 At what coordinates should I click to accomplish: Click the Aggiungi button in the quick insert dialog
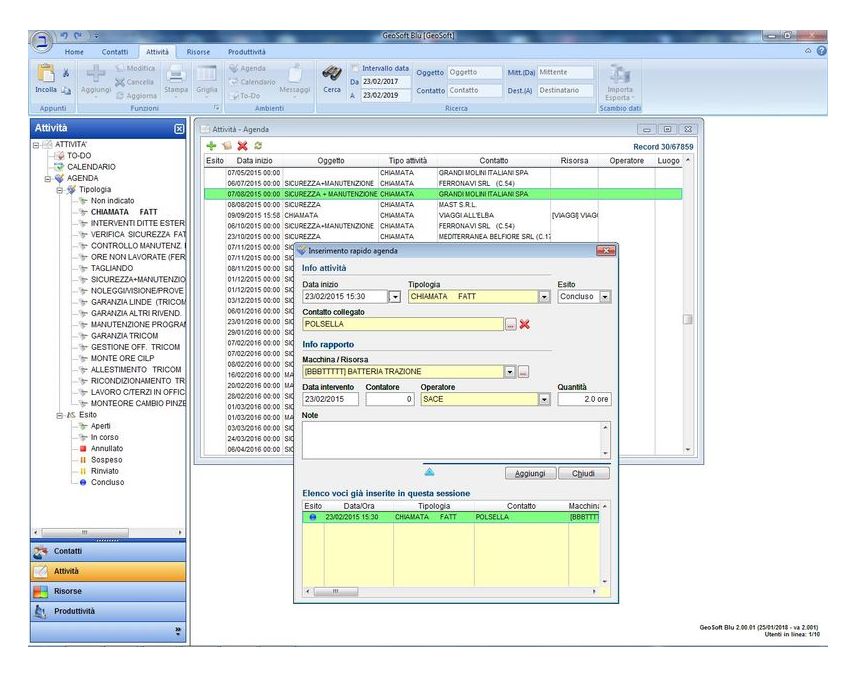pyautogui.click(x=530, y=473)
